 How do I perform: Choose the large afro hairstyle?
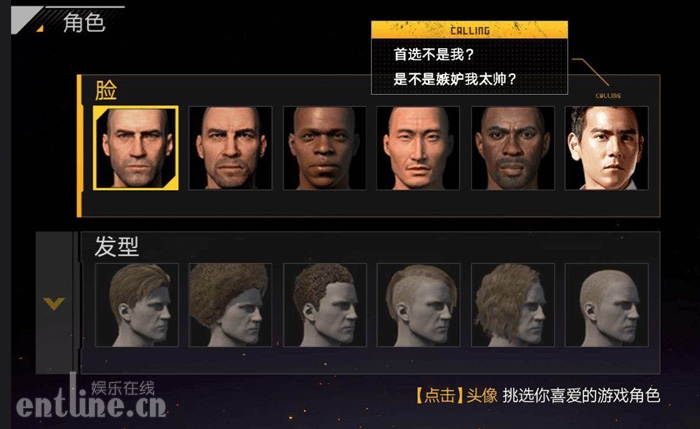pos(230,305)
